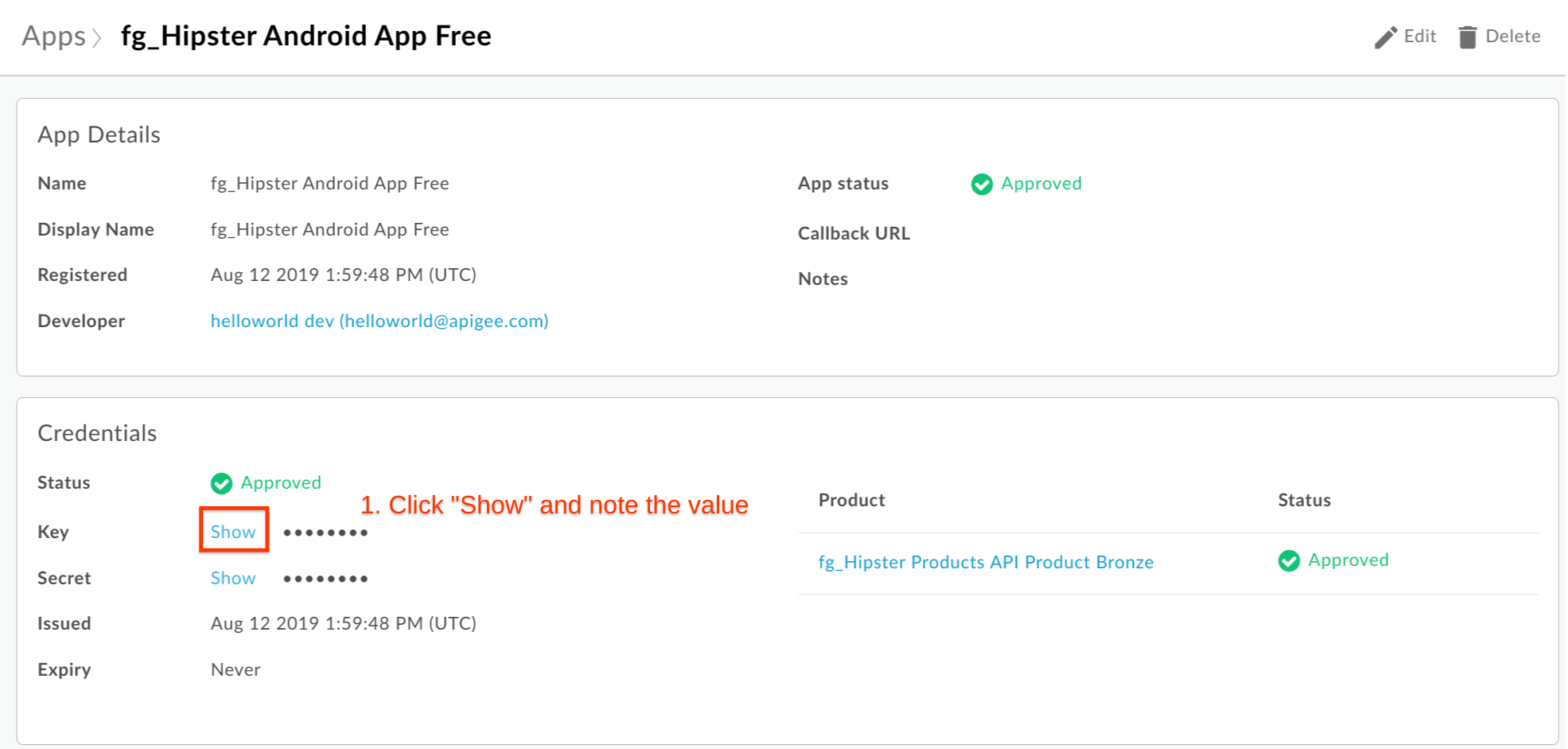1568x749 pixels.
Task: Click the Delete button label
Action: [x=1513, y=36]
